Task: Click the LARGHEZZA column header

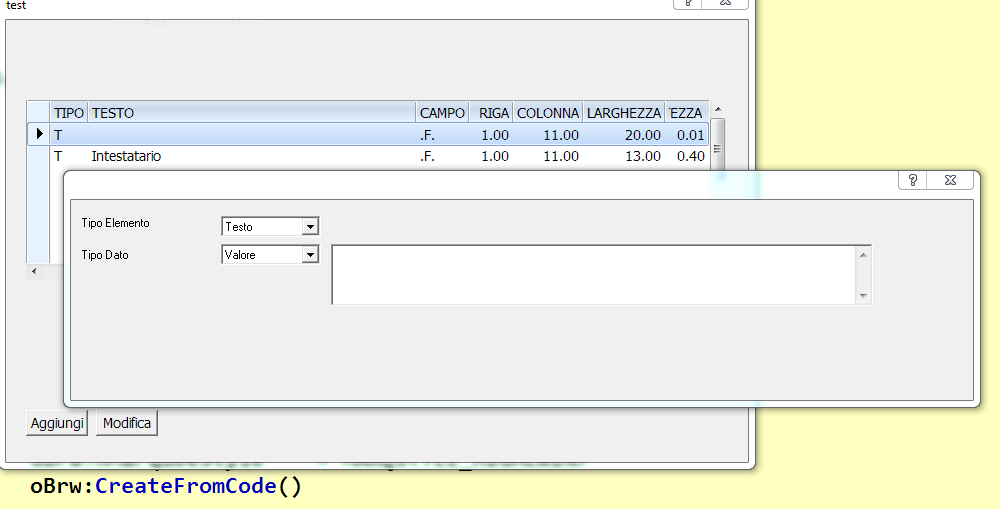Action: [x=624, y=113]
